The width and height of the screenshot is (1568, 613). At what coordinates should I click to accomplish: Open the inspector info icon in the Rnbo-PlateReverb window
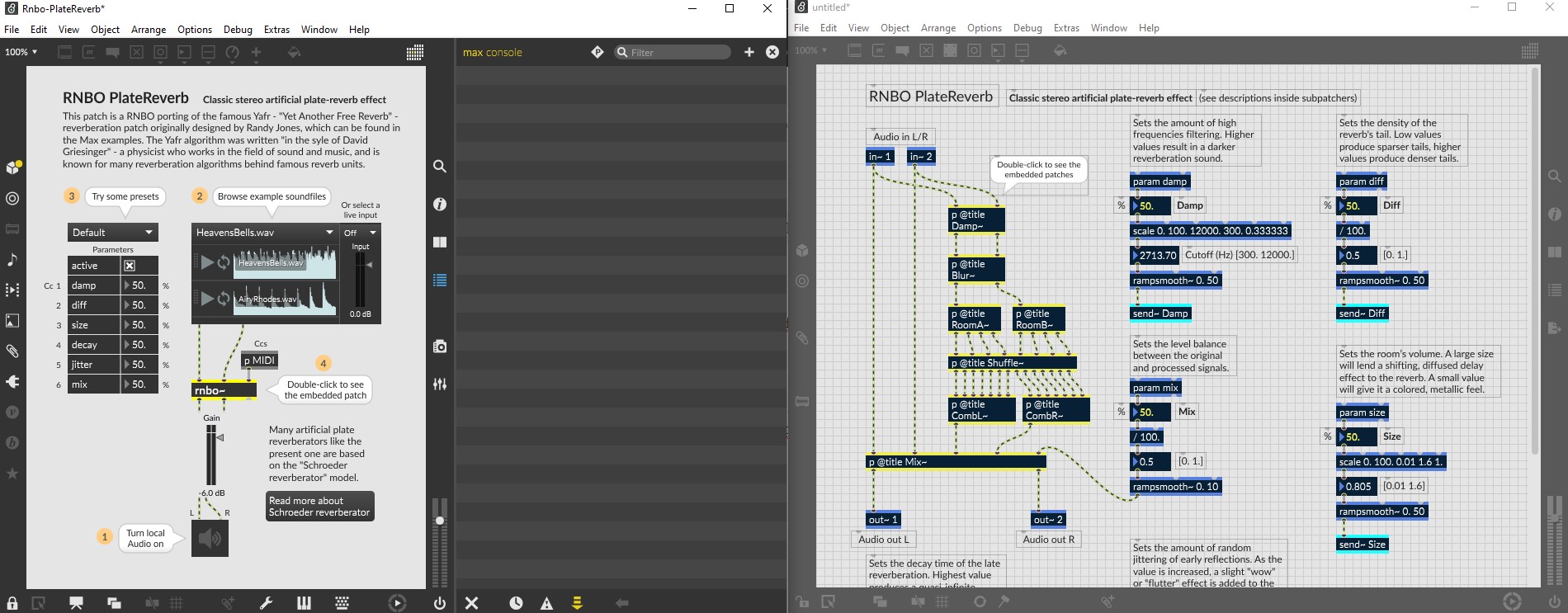point(440,204)
